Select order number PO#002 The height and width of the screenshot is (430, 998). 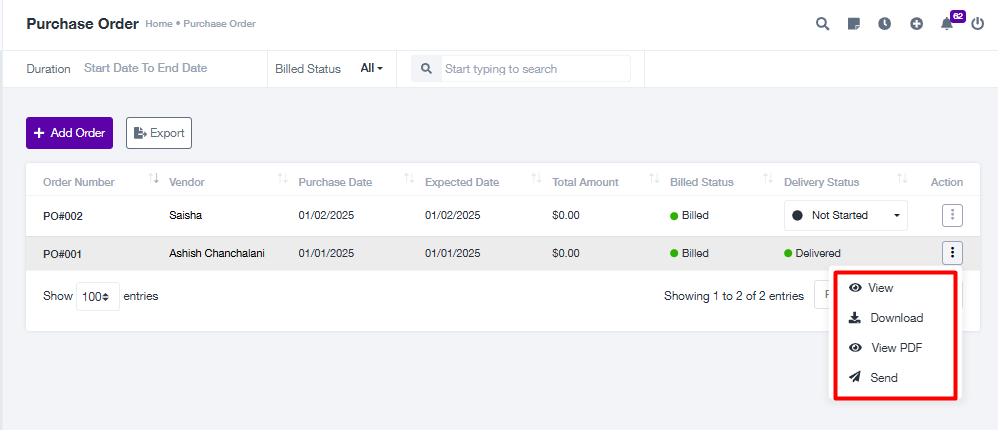click(x=63, y=216)
